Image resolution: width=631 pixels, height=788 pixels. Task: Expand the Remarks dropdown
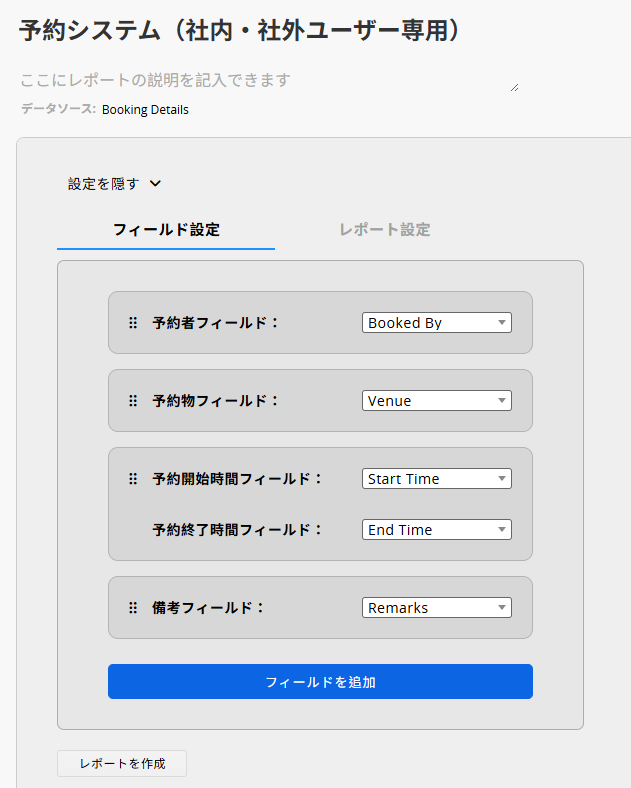(436, 608)
